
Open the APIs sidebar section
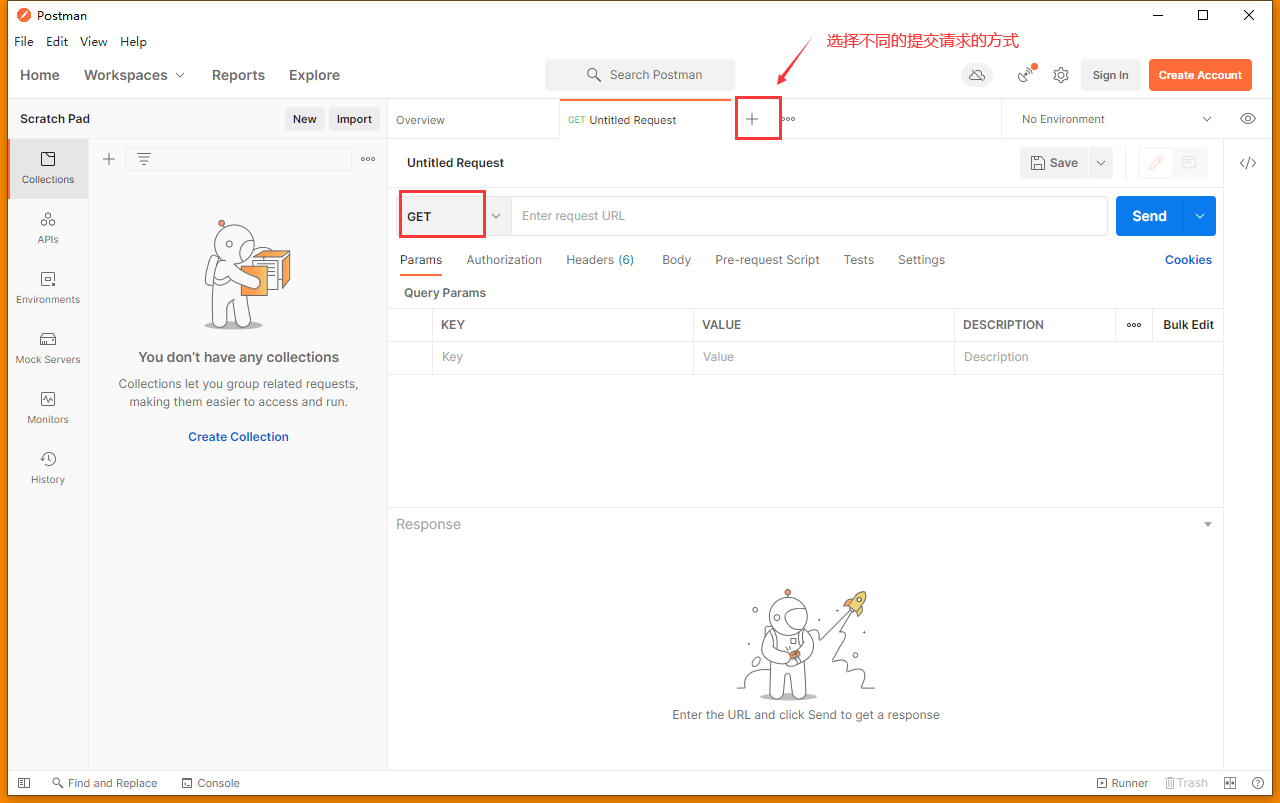pos(48,228)
